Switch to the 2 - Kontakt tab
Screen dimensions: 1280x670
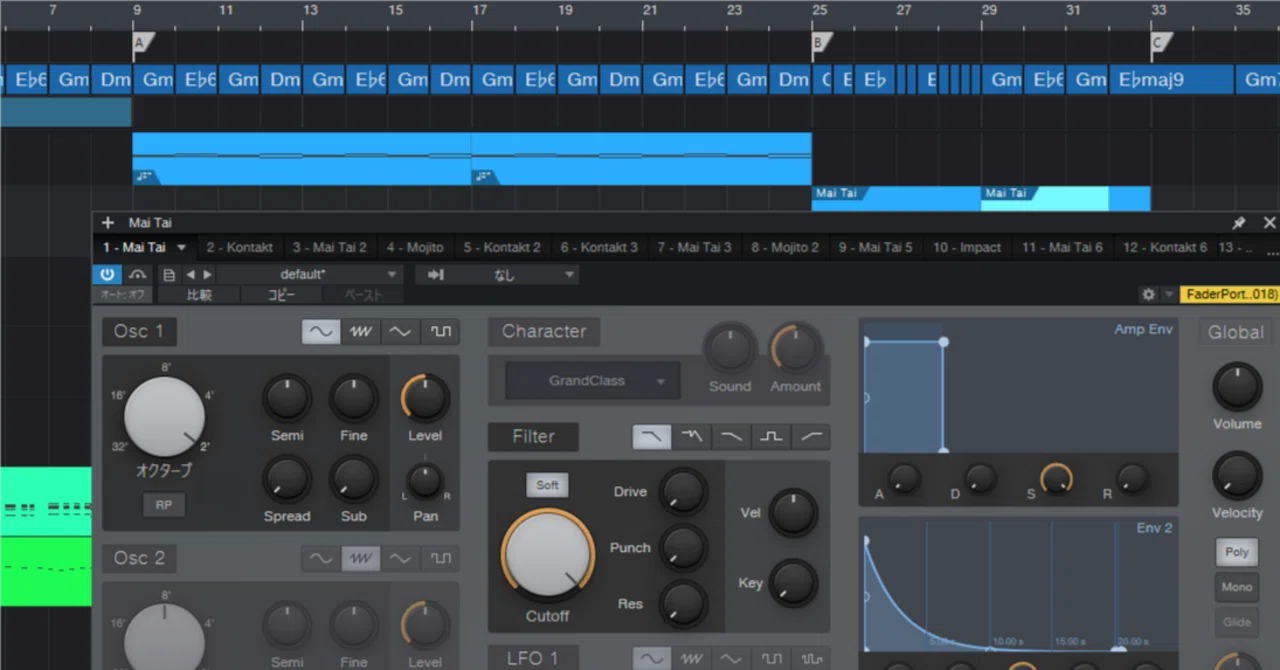239,247
